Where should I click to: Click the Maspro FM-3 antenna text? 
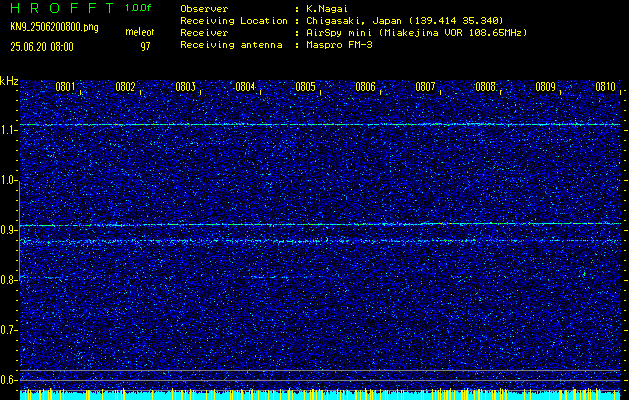pyautogui.click(x=339, y=45)
